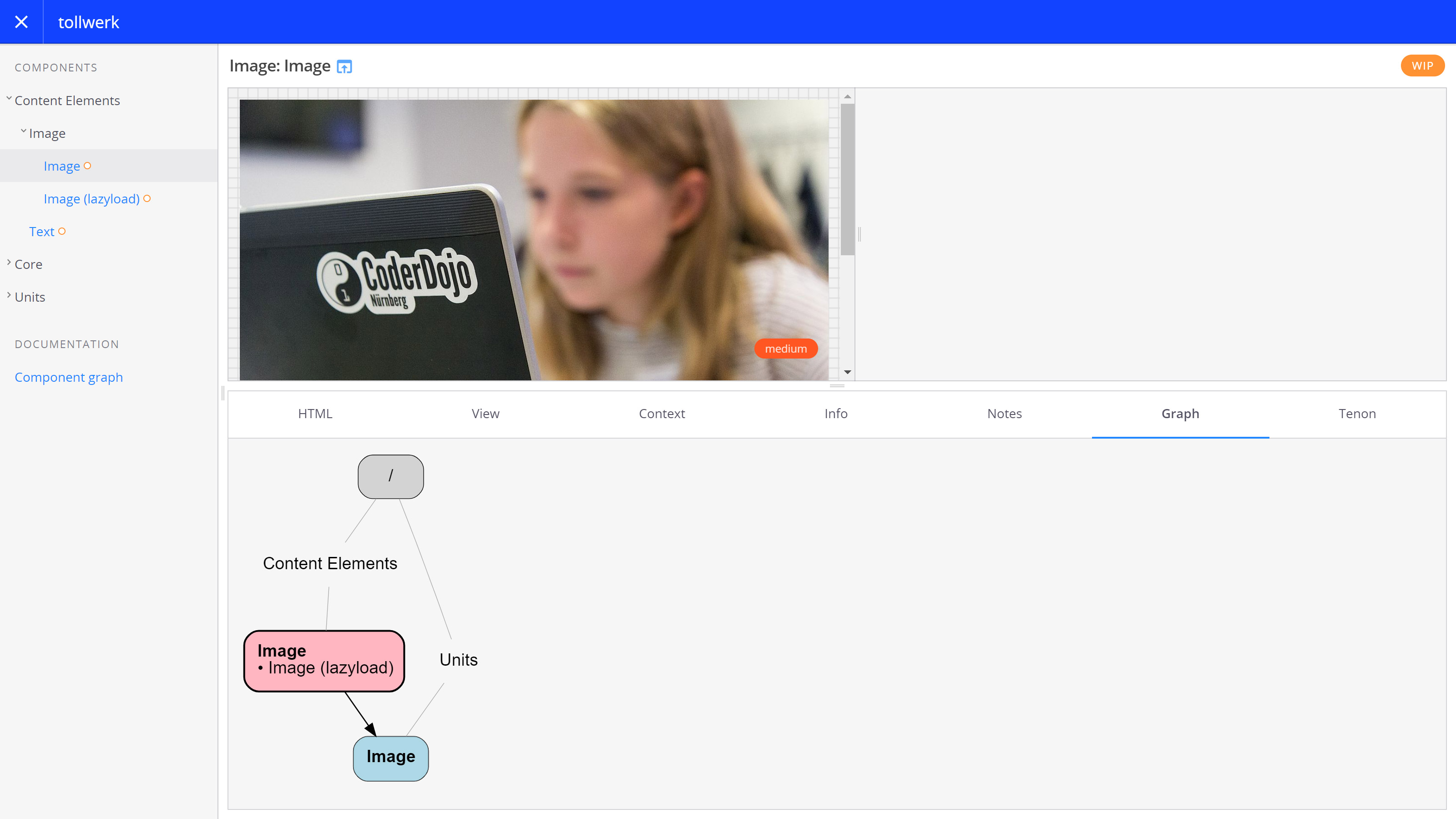Select Image (lazyload) component in sidebar
Screen dimensions: 1456x819
coord(91,199)
